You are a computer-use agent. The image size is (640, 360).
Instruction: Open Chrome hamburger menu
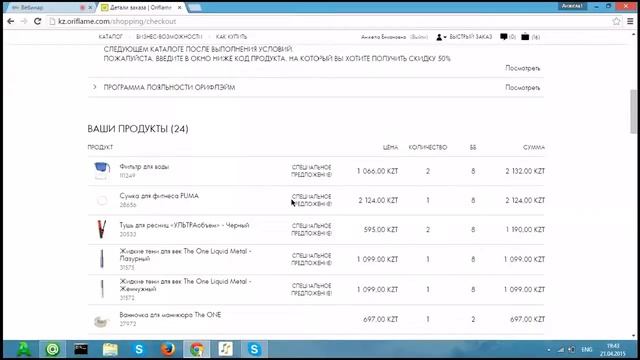click(x=630, y=21)
